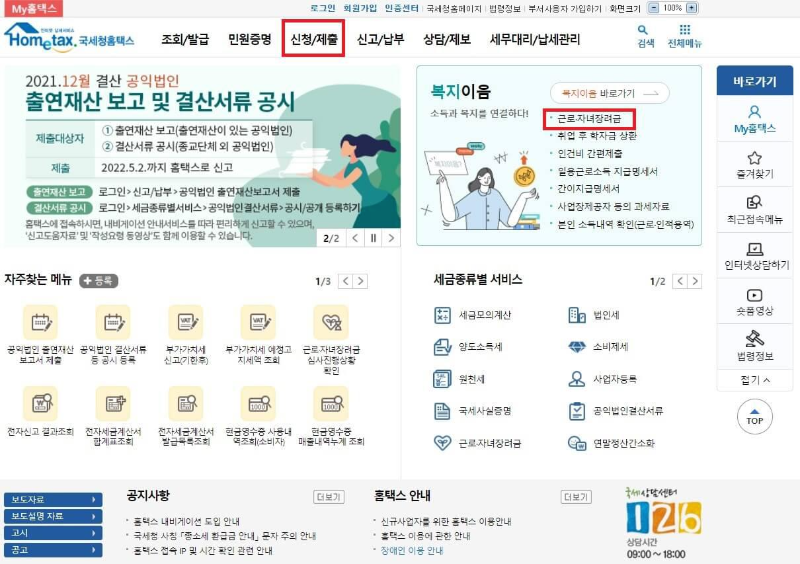Screen dimensions: 800x564
Task: Open 법령정보 gavel icon
Action: 754,338
